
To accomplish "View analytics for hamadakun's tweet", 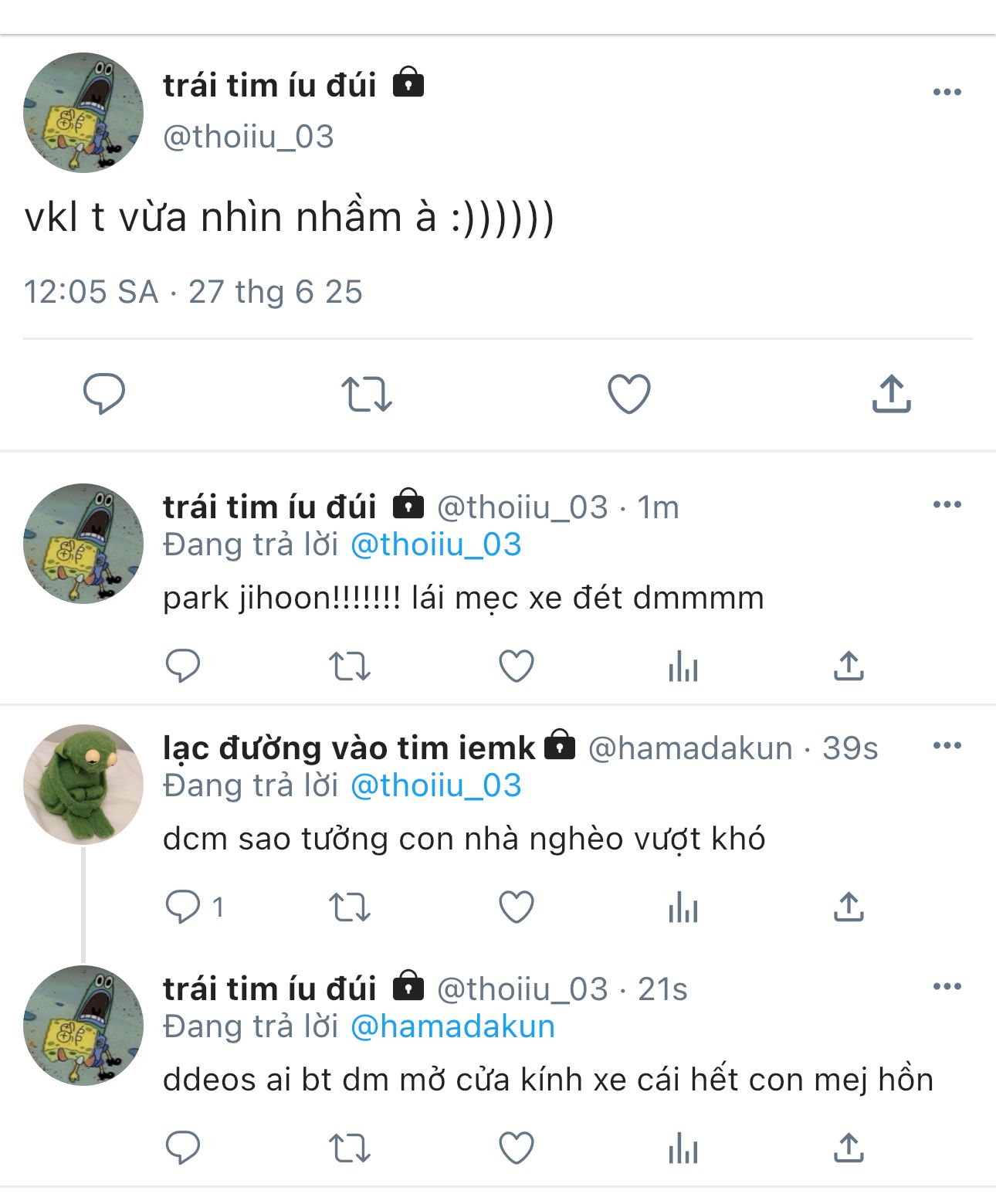I will [x=683, y=907].
